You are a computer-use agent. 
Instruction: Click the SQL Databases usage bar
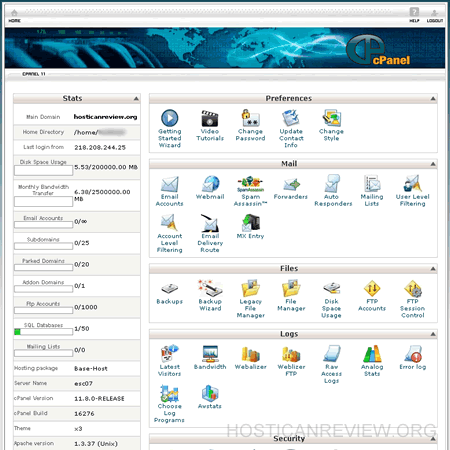tap(43, 332)
